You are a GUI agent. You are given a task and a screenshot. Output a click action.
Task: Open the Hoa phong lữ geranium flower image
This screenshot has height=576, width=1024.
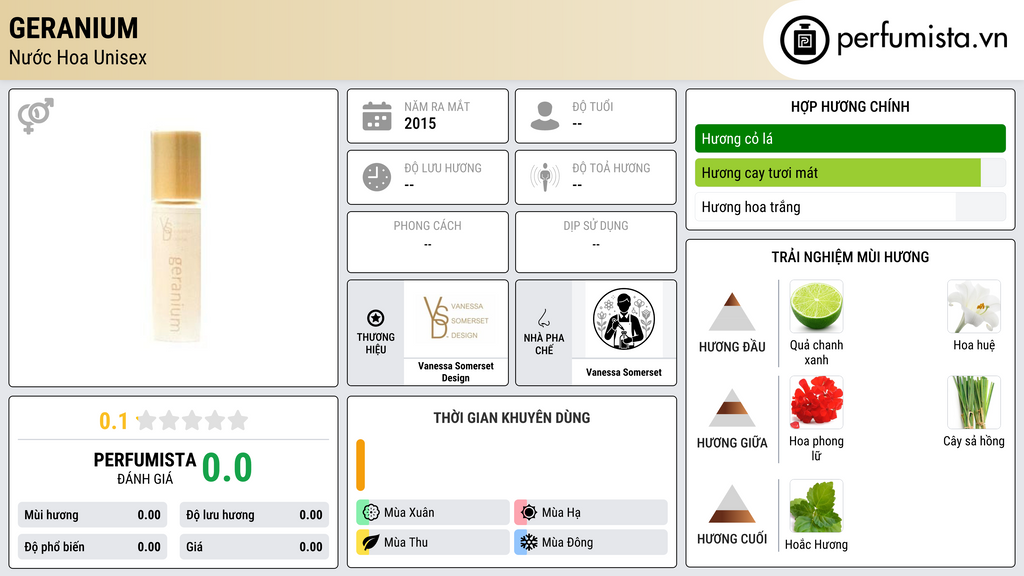pos(816,402)
